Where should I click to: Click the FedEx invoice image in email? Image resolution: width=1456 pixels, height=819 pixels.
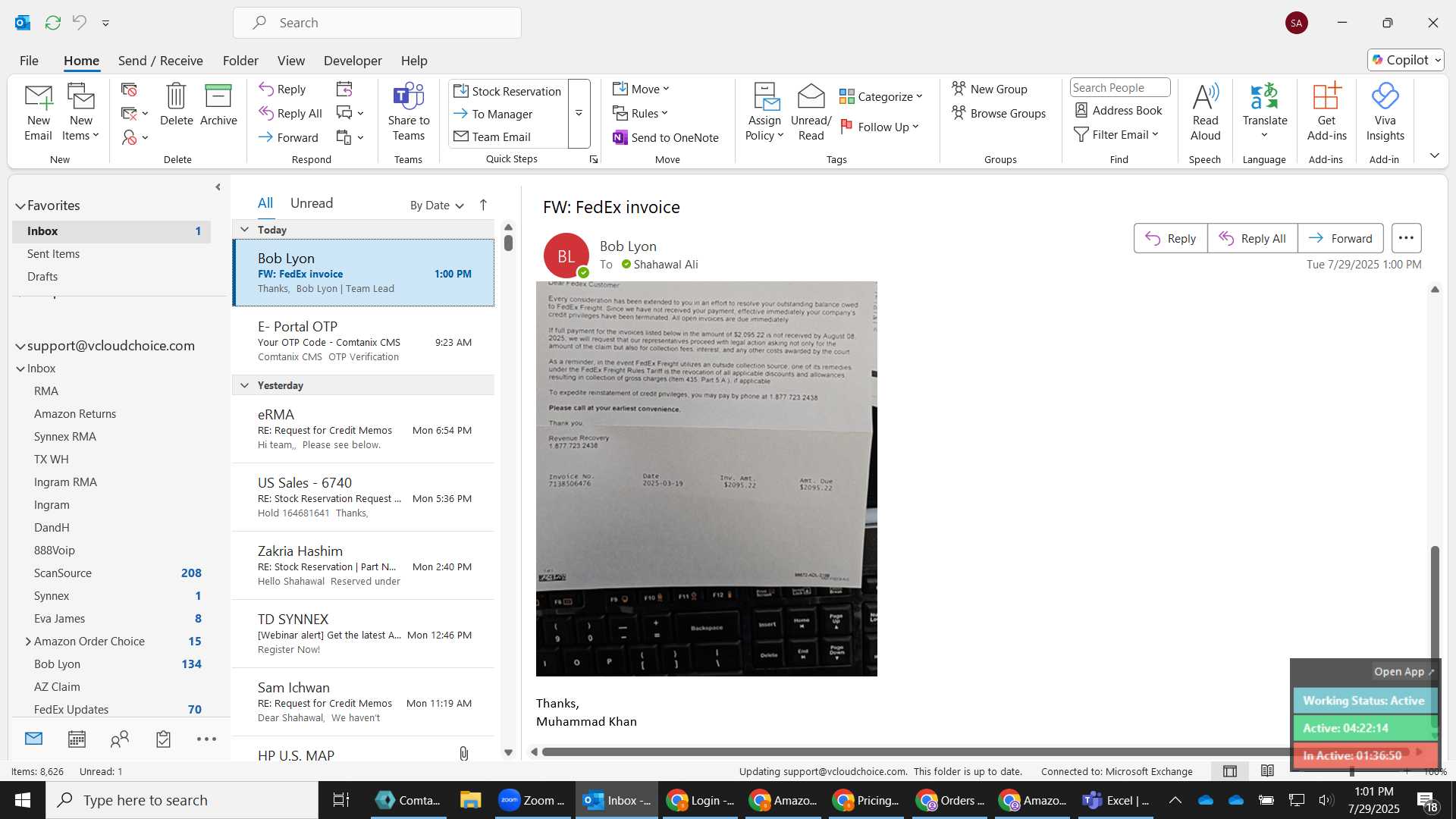pyautogui.click(x=707, y=479)
